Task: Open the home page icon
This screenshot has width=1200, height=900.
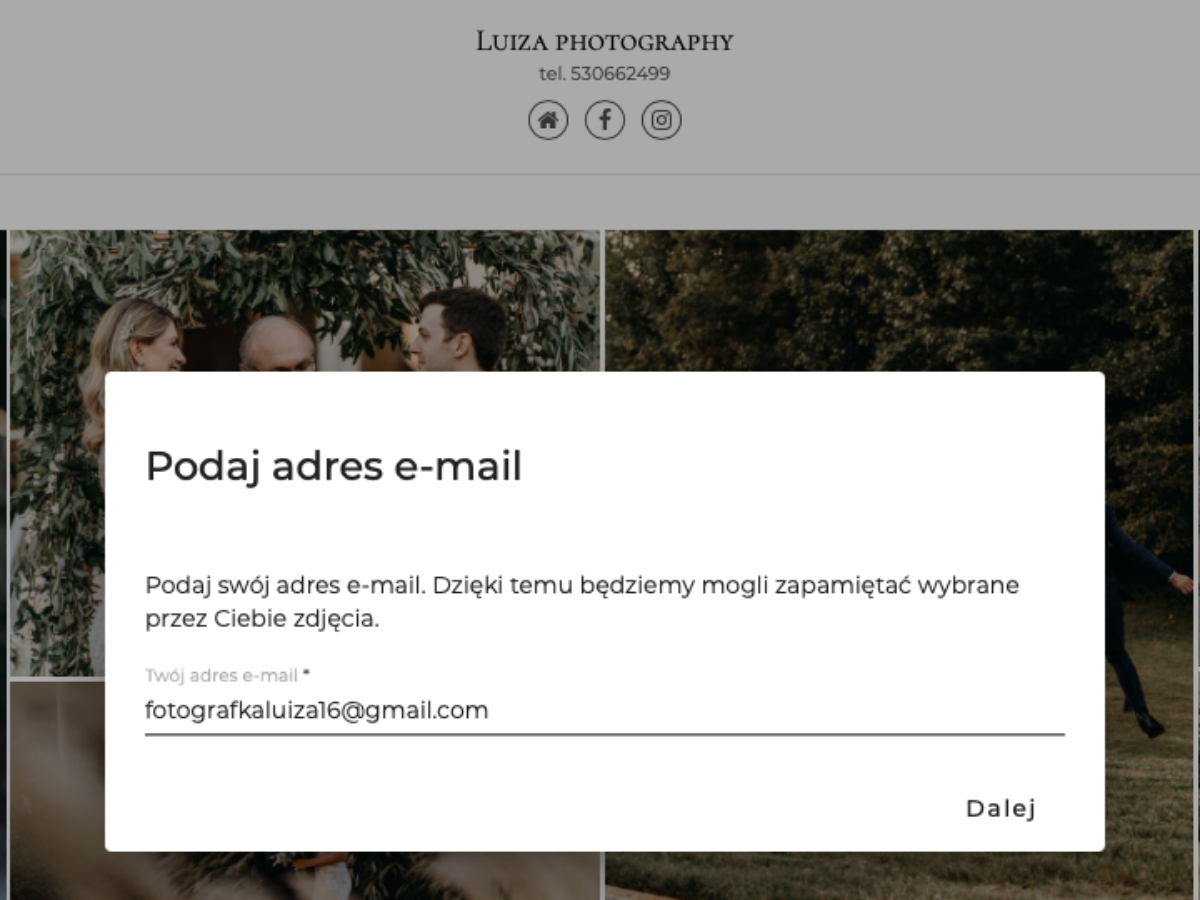Action: (548, 120)
